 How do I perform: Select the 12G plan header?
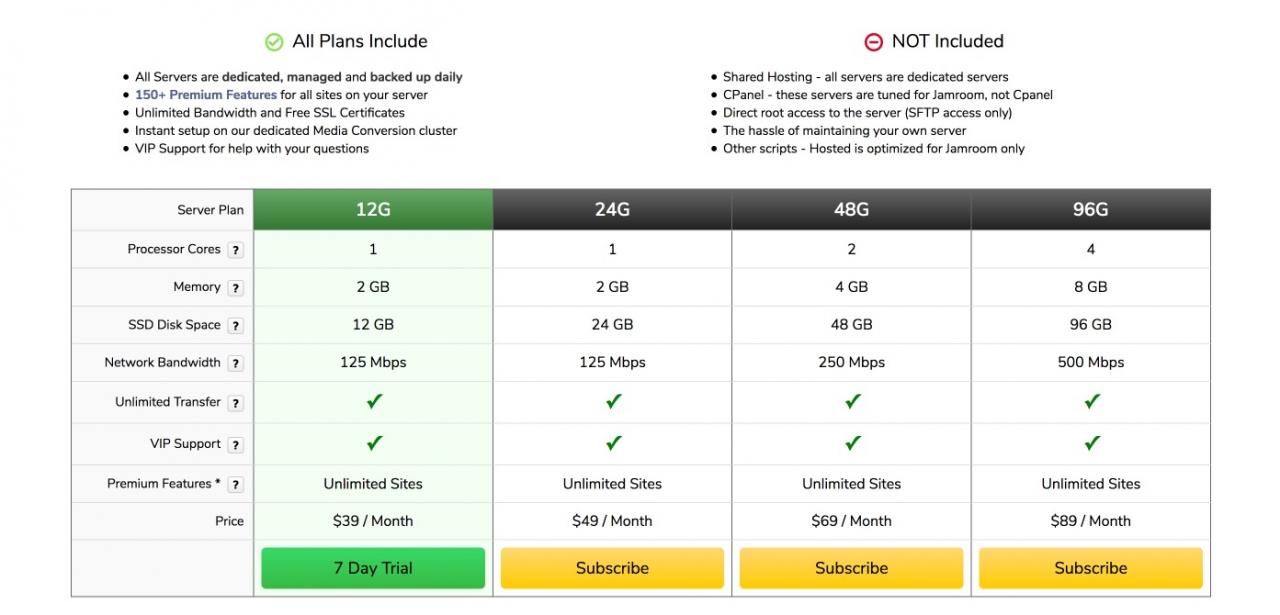point(373,210)
